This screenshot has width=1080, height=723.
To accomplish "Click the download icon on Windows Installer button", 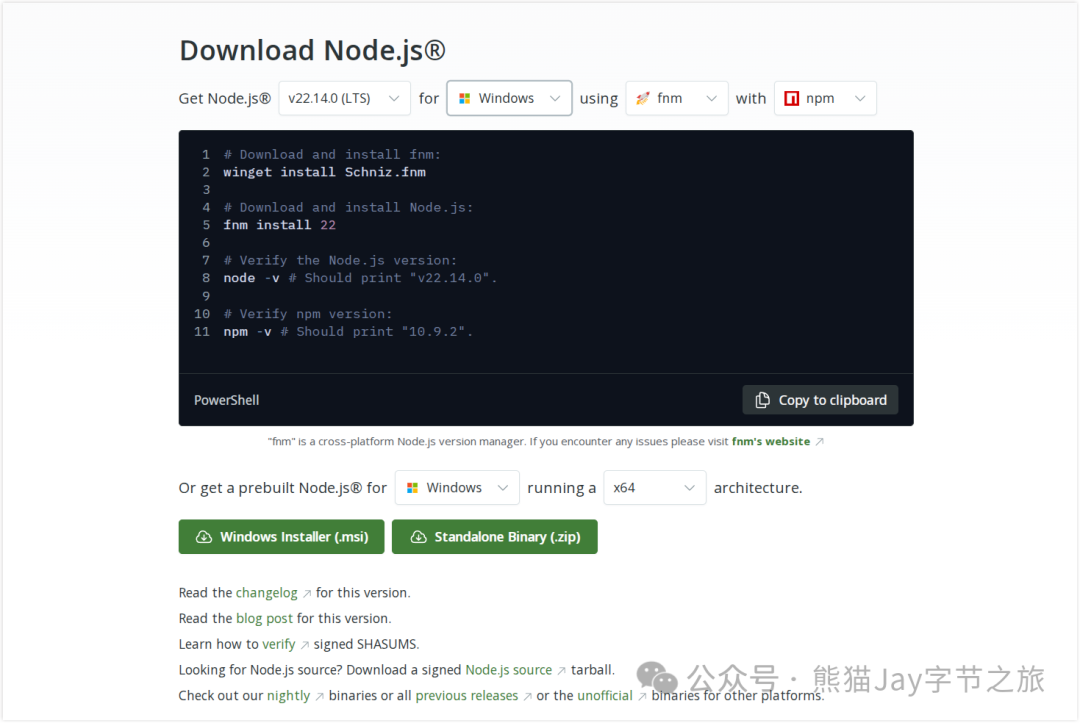I will point(204,537).
